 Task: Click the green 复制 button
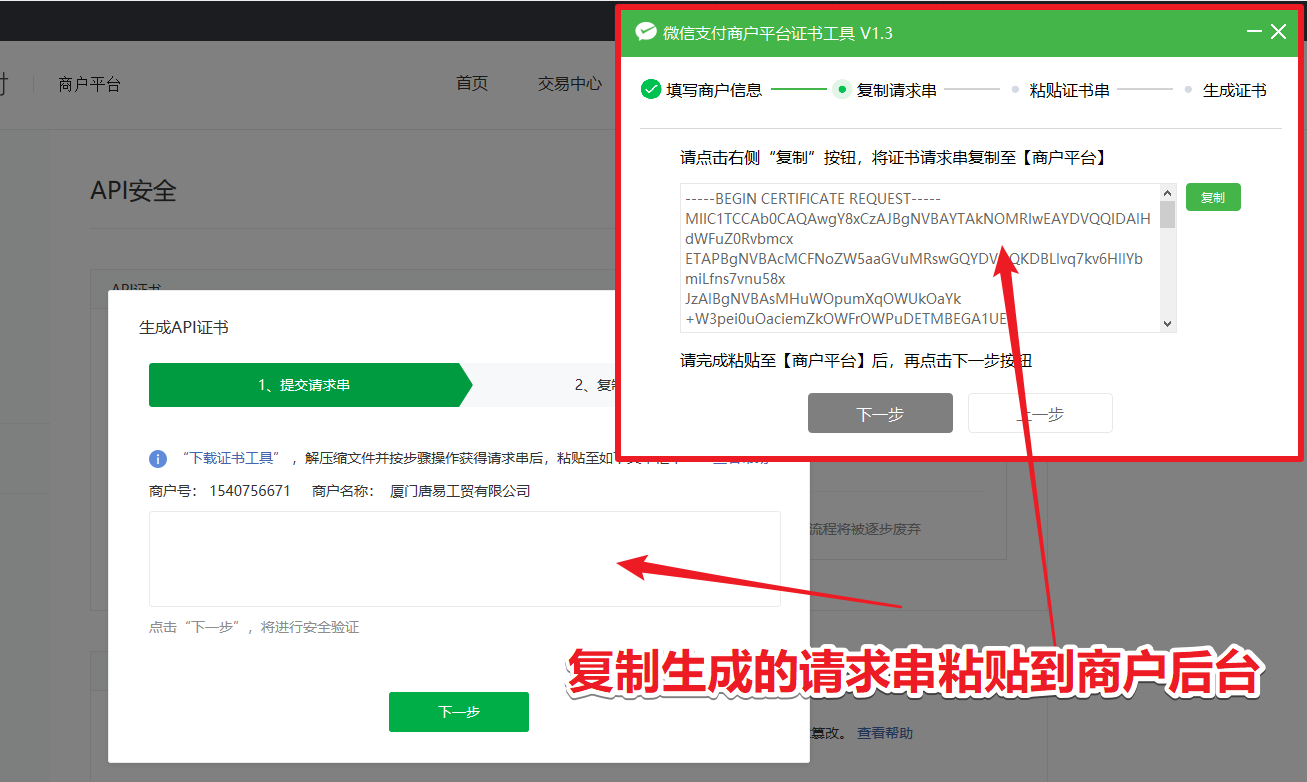click(x=1213, y=198)
